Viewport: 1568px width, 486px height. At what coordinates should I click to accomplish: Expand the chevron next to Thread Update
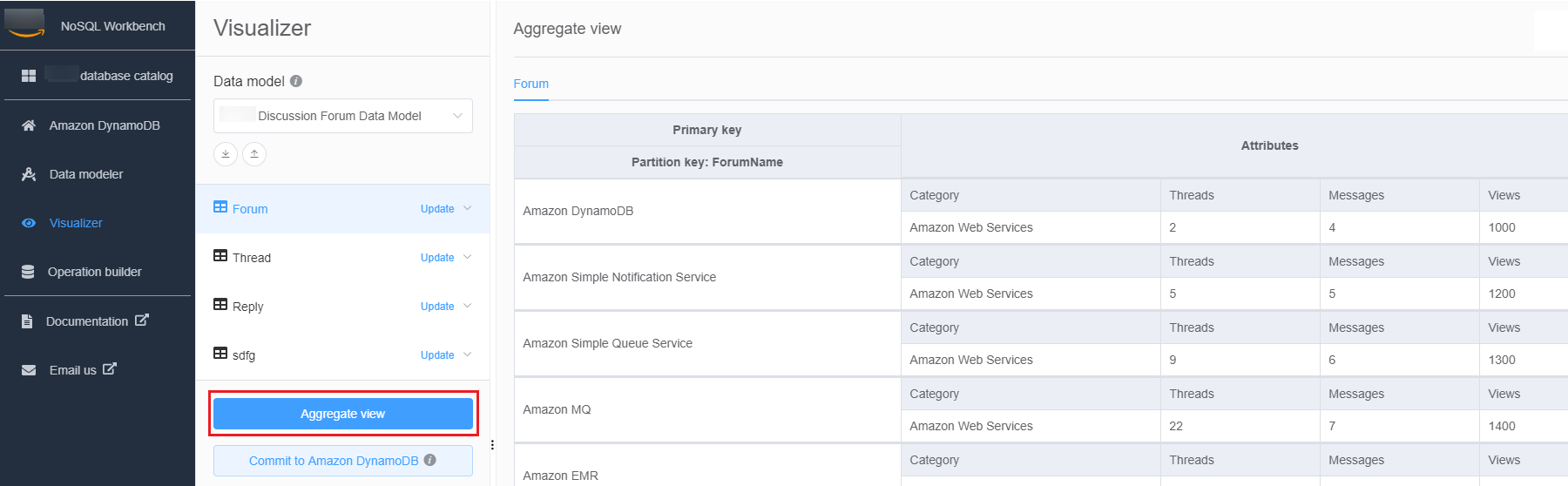tap(468, 257)
